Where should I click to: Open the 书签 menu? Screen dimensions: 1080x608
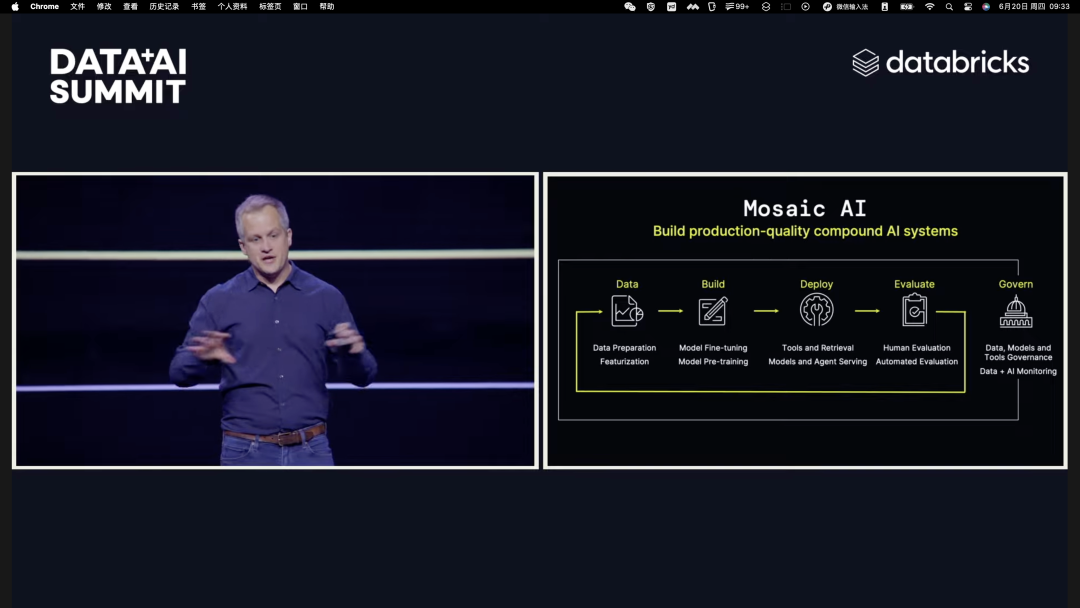(198, 7)
